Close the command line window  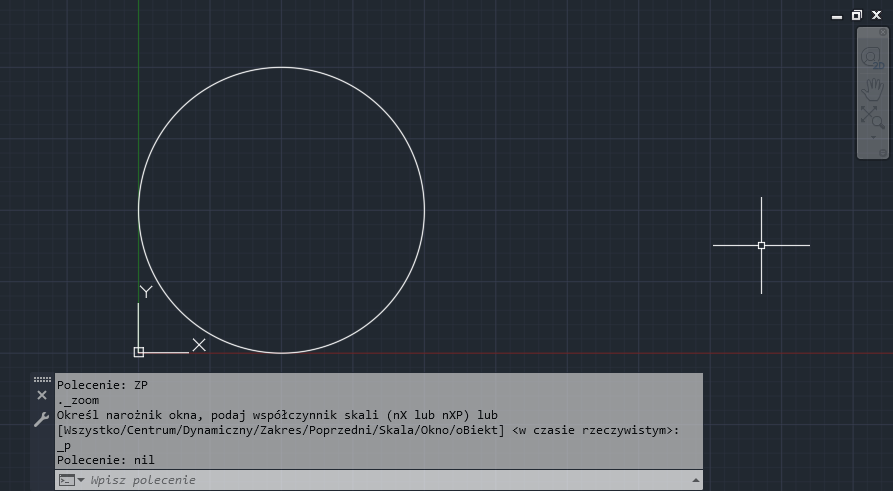(42, 395)
